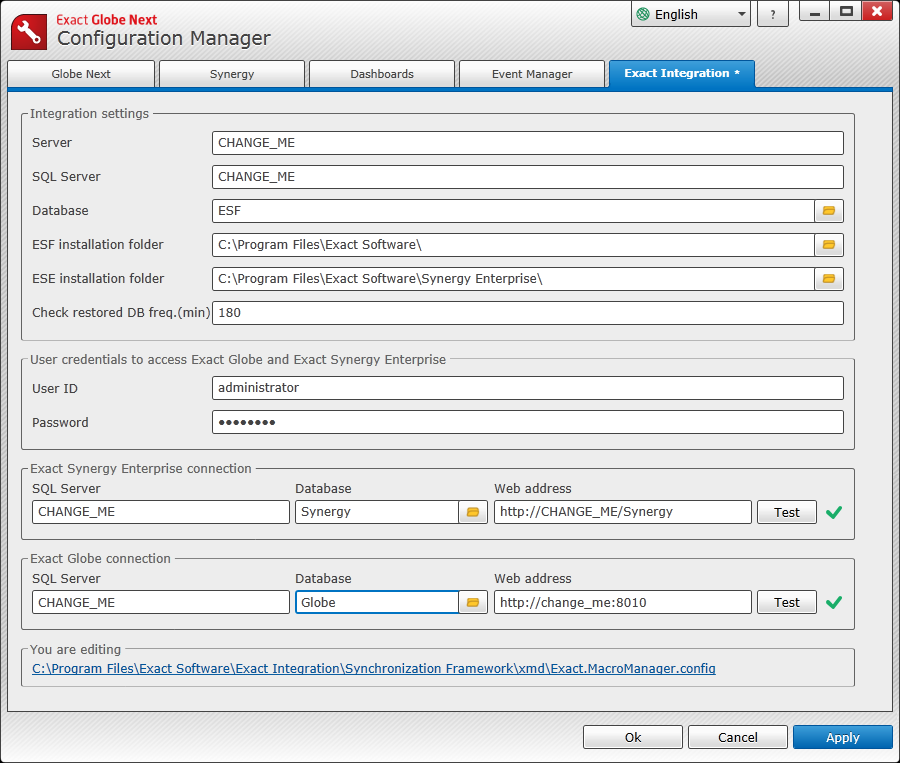Open folder browser for ESF installation folder
This screenshot has width=900, height=763.
(x=830, y=245)
